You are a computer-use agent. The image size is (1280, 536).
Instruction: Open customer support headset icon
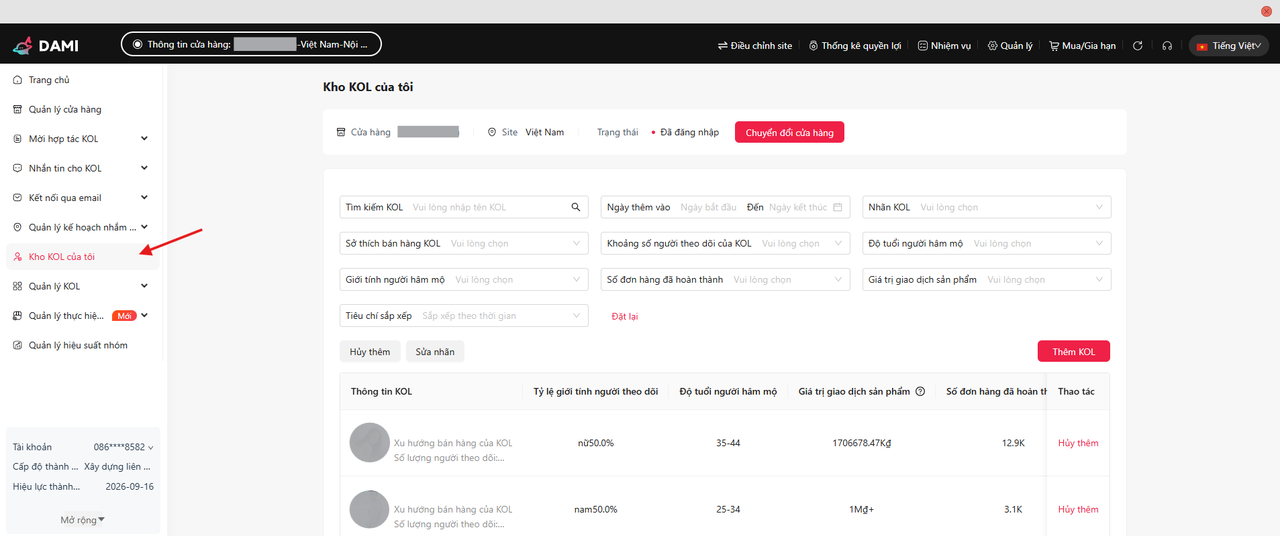tap(1167, 46)
